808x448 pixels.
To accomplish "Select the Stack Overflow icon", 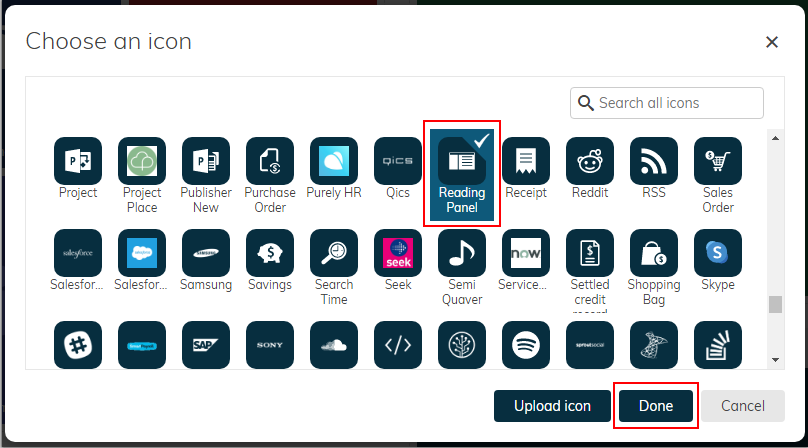I will point(718,345).
